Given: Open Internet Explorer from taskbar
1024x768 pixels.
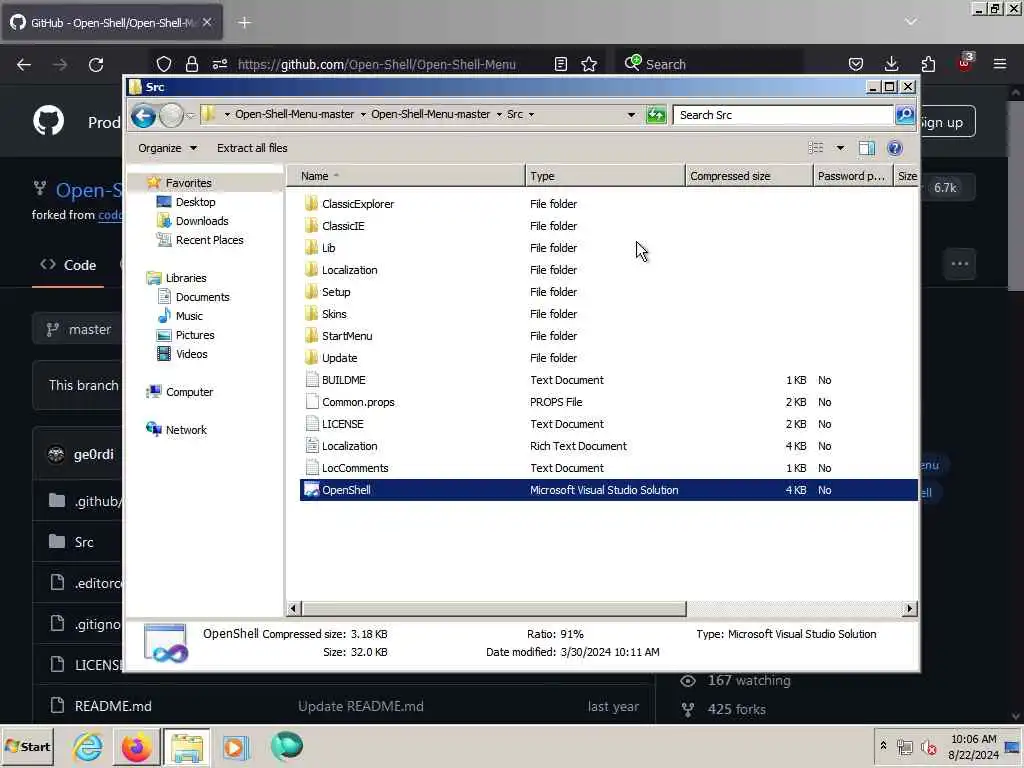Looking at the screenshot, I should 88,746.
